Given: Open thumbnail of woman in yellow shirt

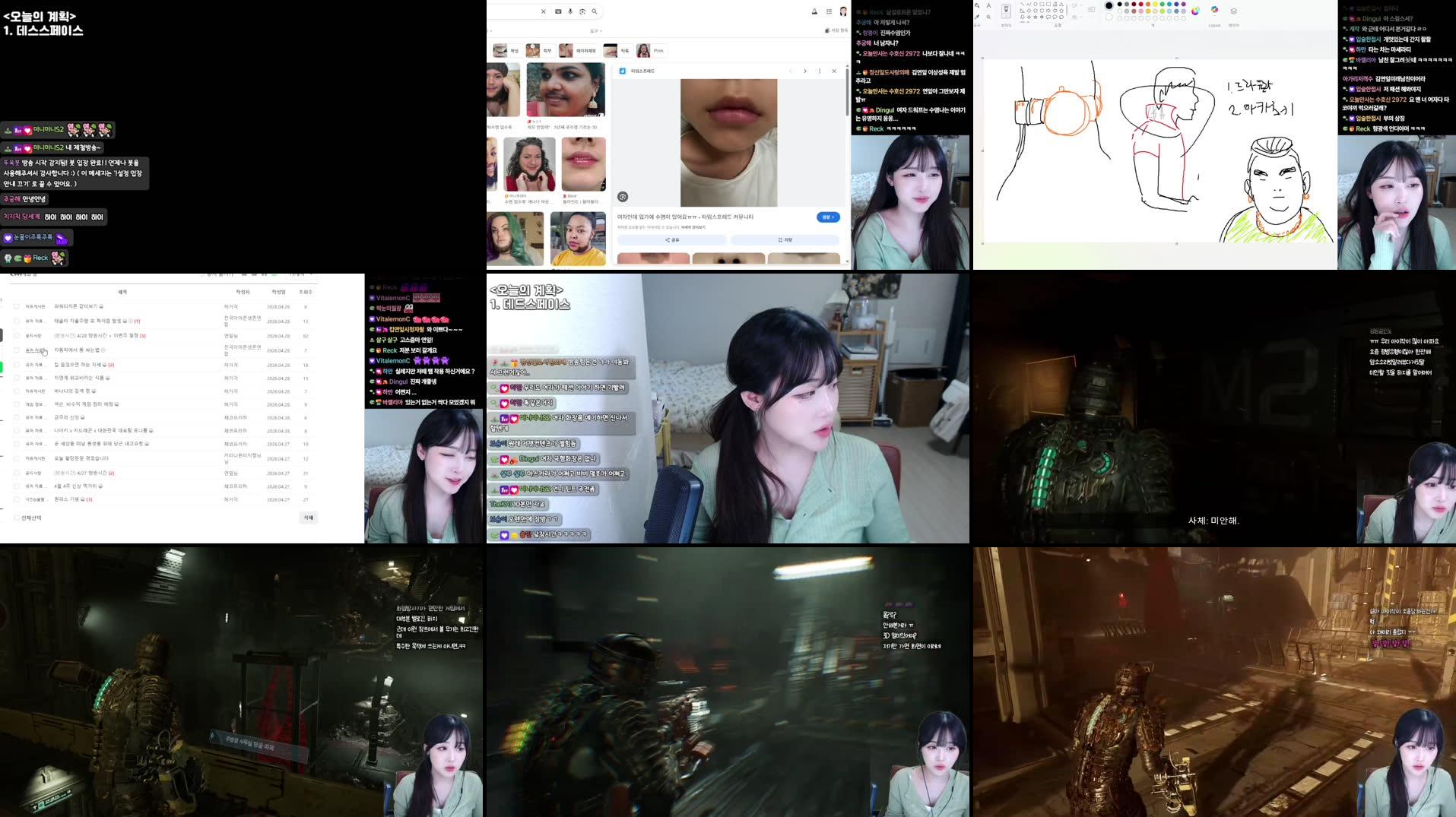Looking at the screenshot, I should pyautogui.click(x=578, y=239).
